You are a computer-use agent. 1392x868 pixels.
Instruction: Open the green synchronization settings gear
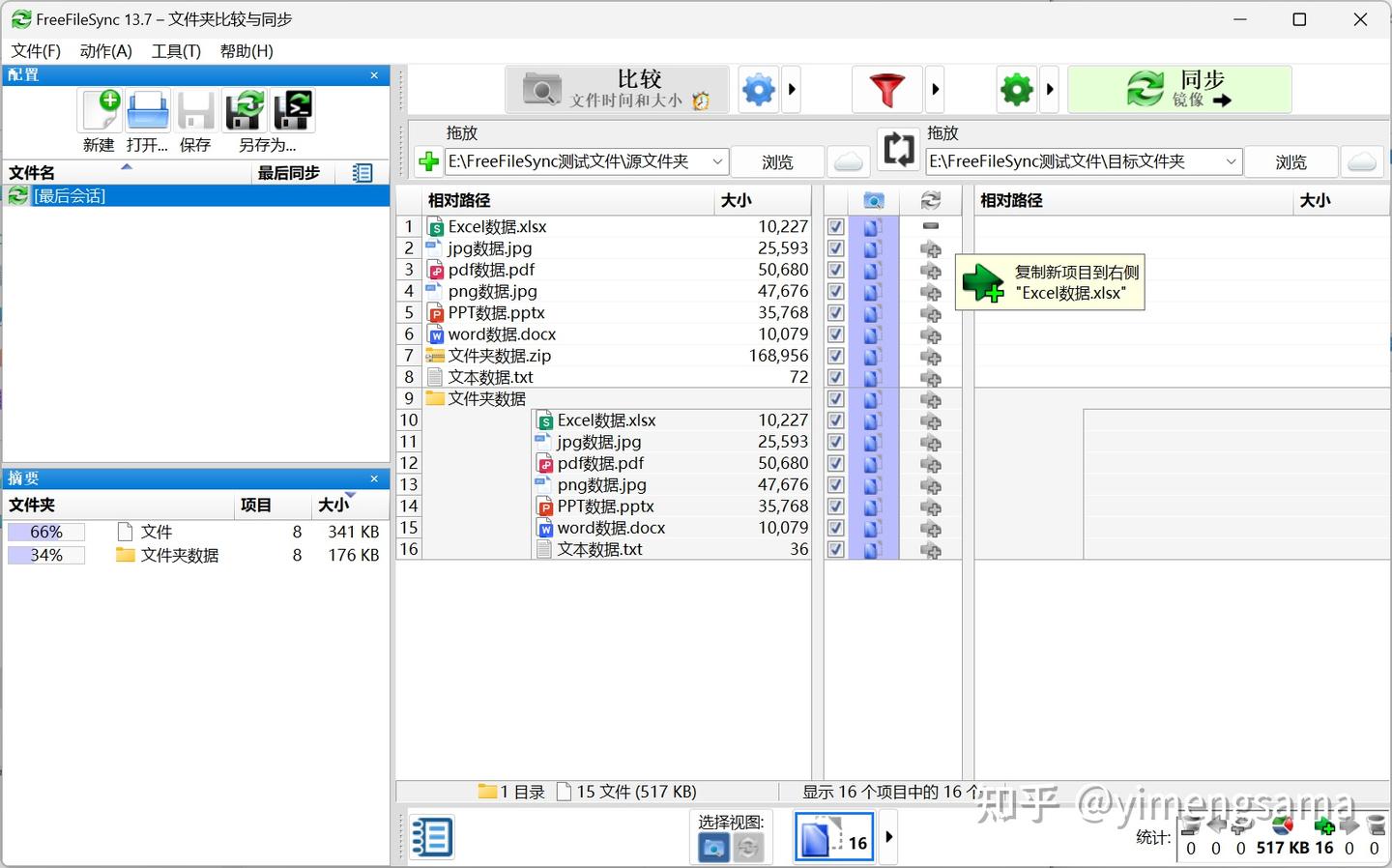click(x=1015, y=89)
